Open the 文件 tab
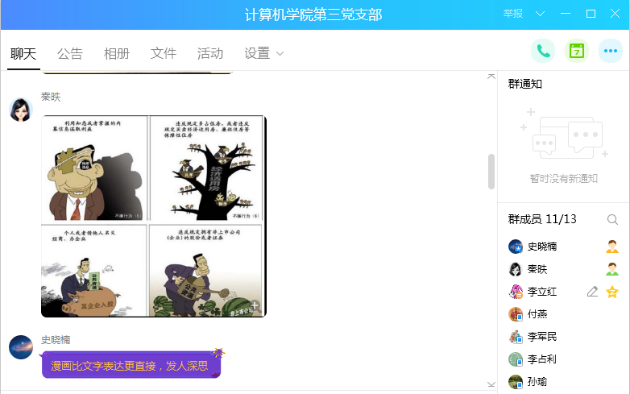Image resolution: width=630 pixels, height=394 pixels. pyautogui.click(x=163, y=53)
